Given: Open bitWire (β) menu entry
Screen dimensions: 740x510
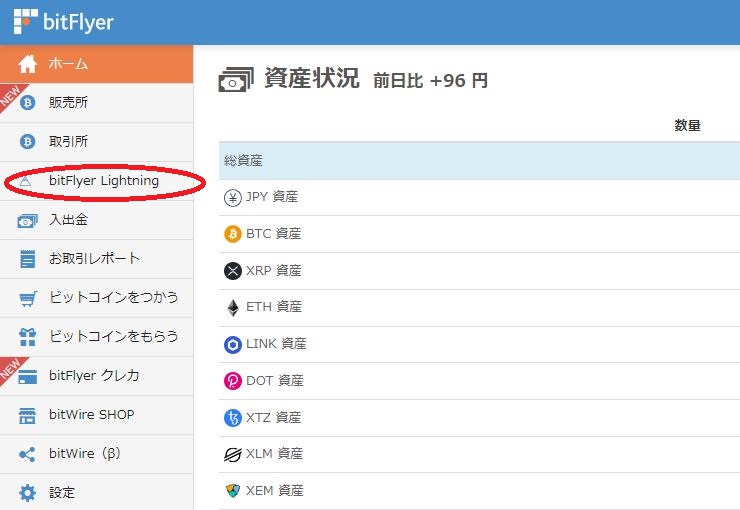Looking at the screenshot, I should (x=96, y=454).
